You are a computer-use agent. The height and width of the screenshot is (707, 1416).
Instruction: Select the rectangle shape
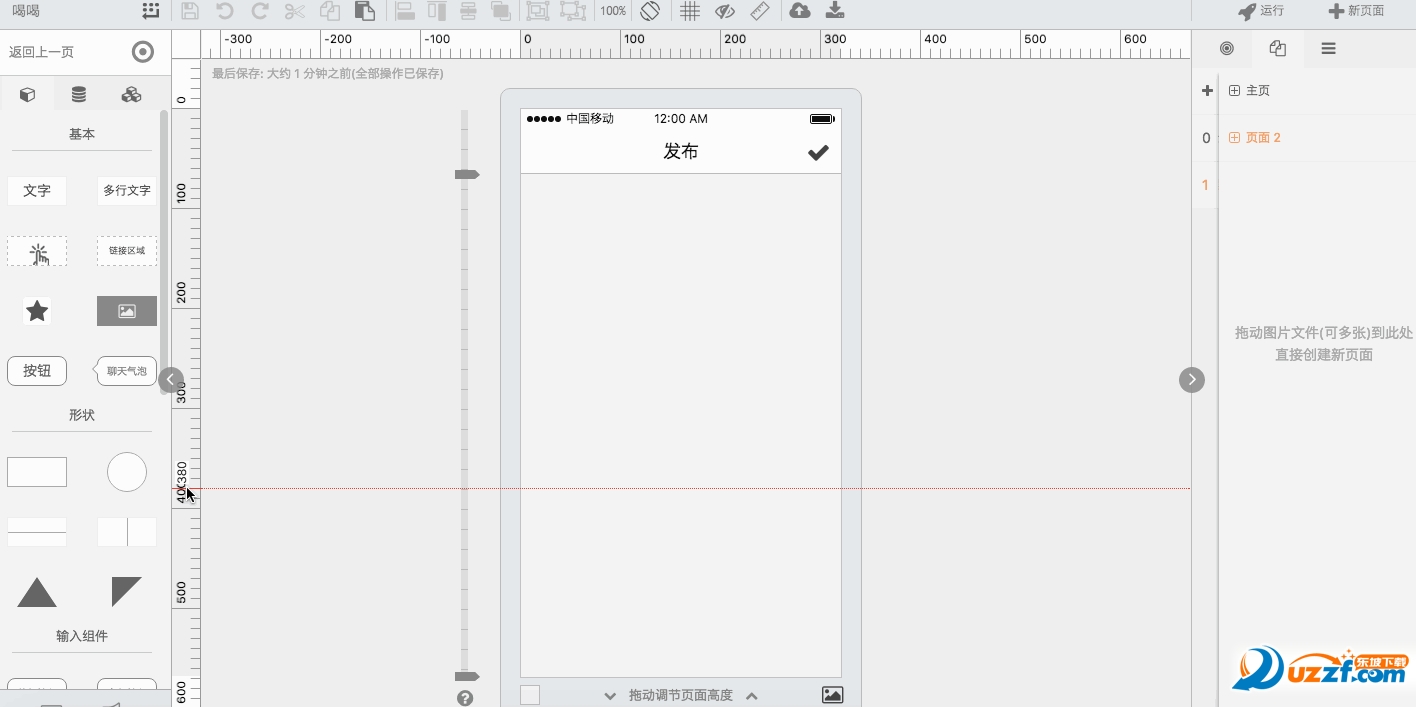pos(37,472)
